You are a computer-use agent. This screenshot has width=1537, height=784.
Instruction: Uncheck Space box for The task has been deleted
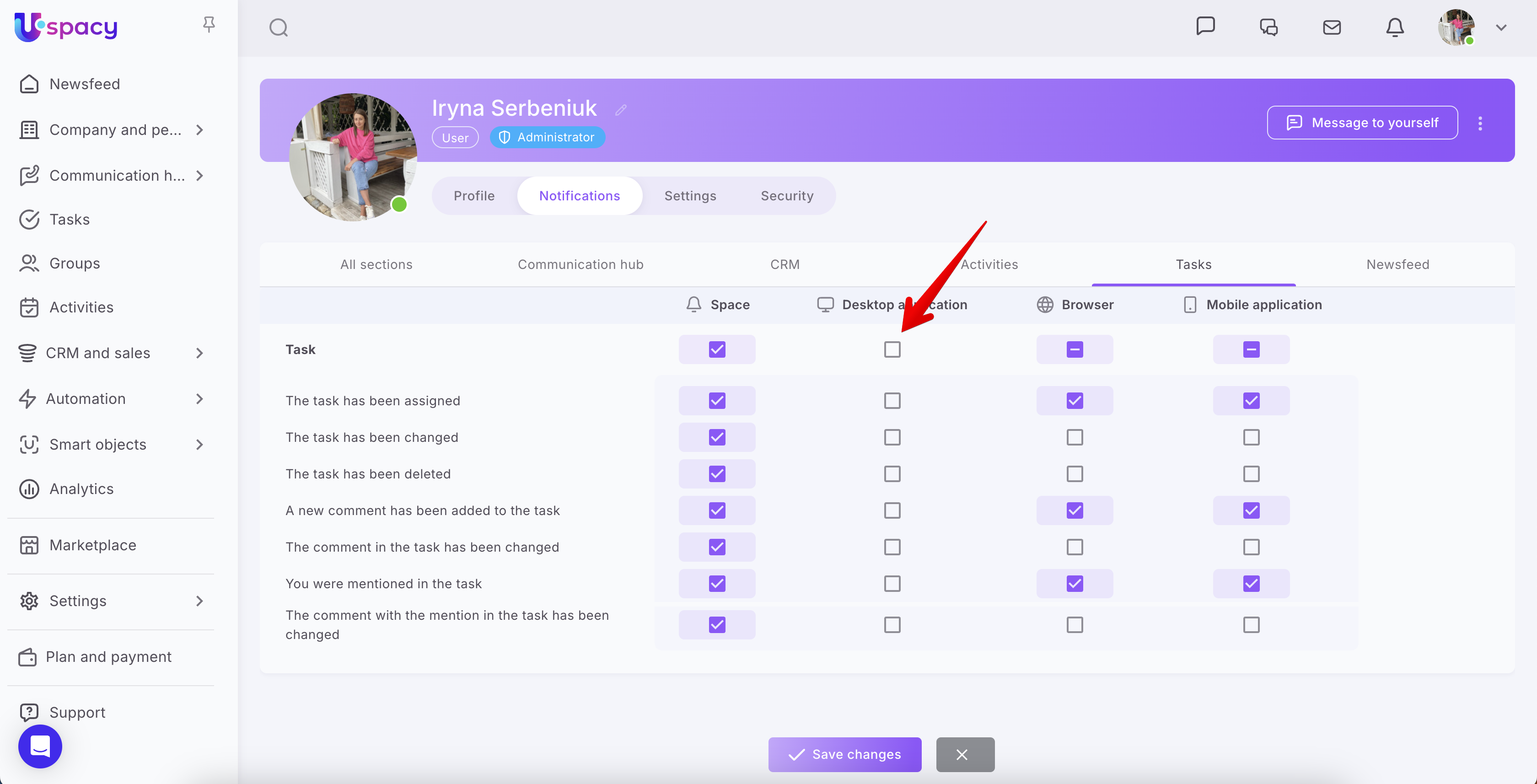[x=717, y=474]
